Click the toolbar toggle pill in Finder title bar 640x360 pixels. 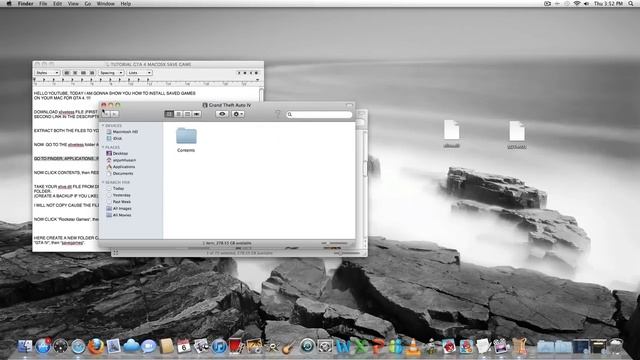[349, 105]
